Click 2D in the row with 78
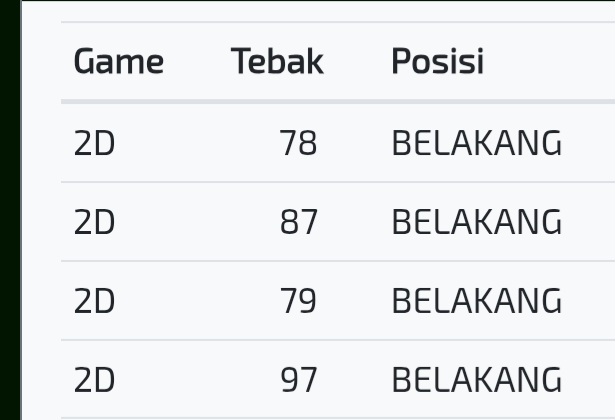The width and height of the screenshot is (615, 420). (95, 144)
